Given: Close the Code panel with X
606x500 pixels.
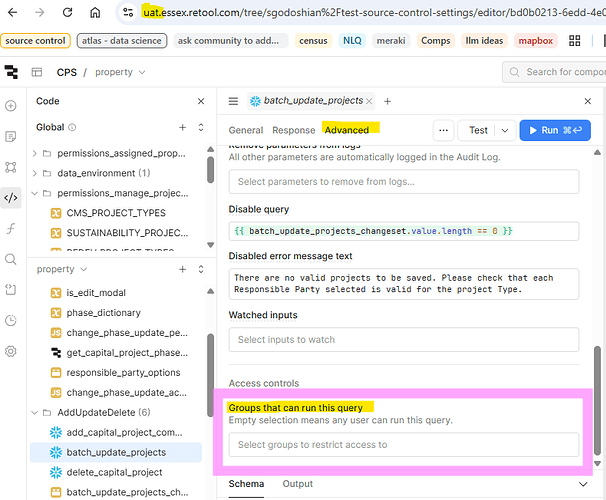Looking at the screenshot, I should [201, 101].
